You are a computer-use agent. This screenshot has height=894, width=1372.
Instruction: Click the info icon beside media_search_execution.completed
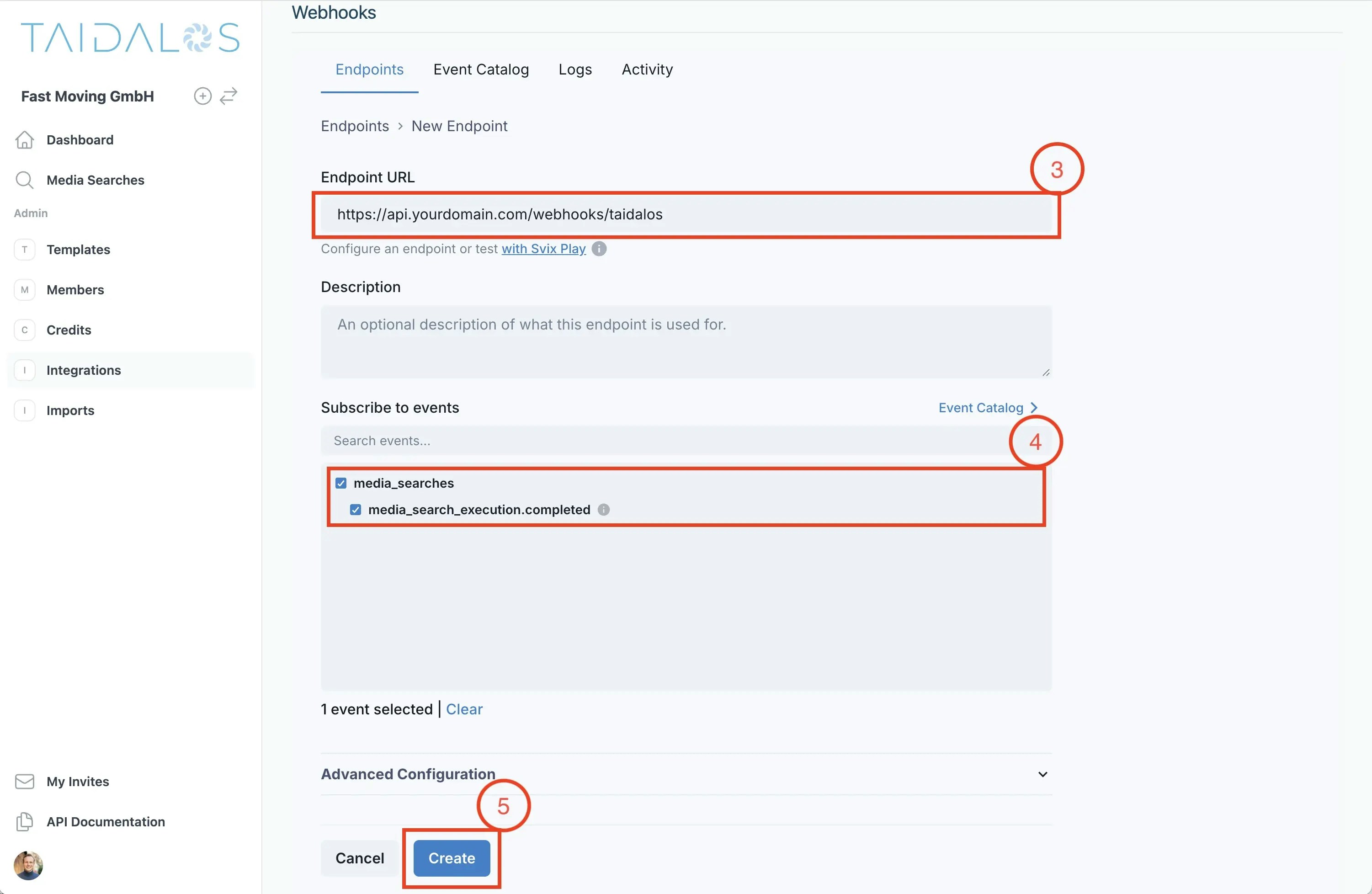click(604, 510)
